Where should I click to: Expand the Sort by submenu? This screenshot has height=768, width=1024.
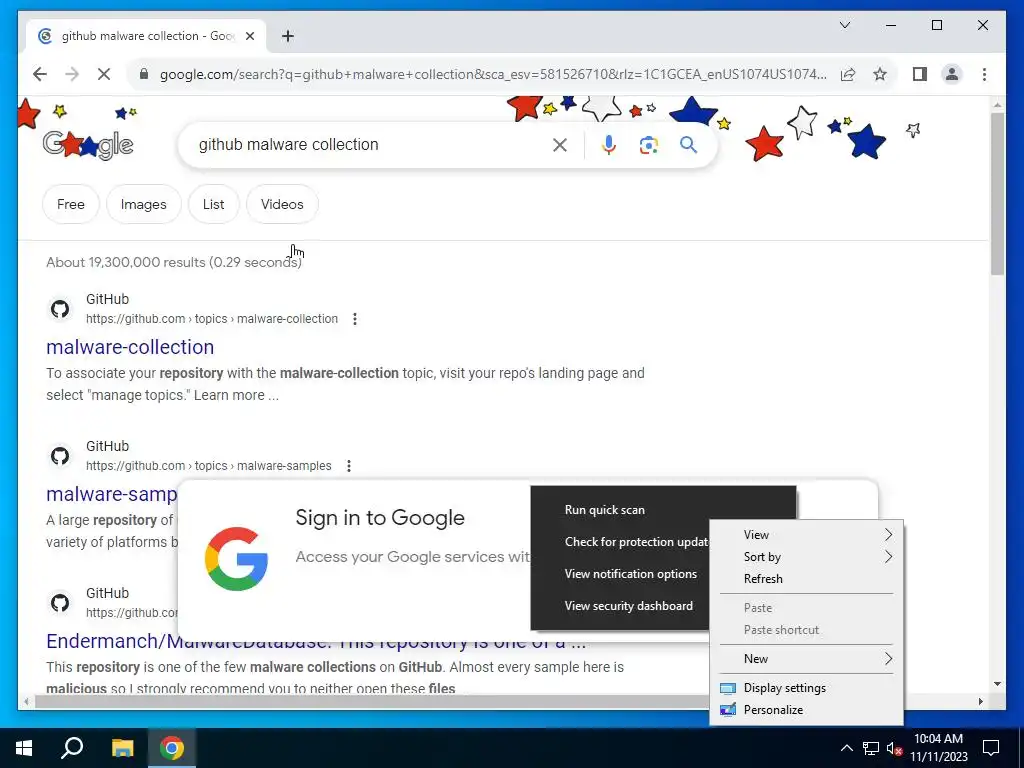coord(807,557)
